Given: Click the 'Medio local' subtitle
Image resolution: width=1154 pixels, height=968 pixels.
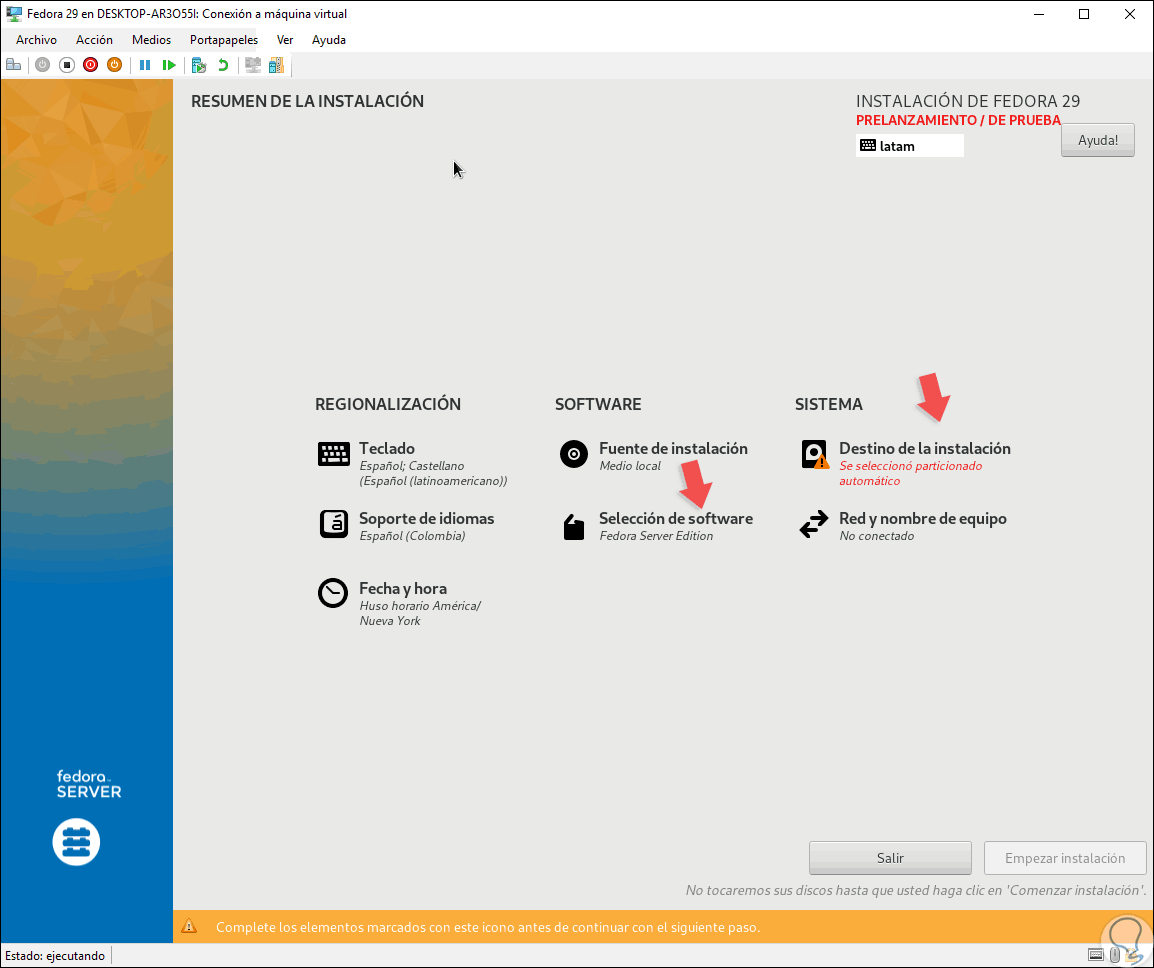Looking at the screenshot, I should 630,466.
